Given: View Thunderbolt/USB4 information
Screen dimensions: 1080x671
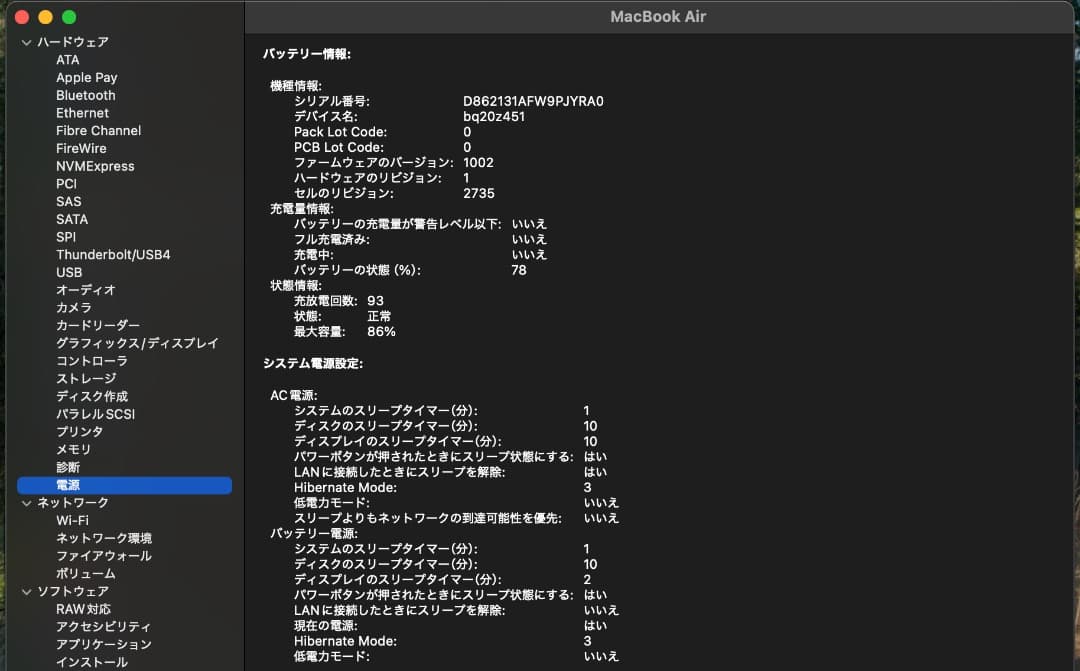Looking at the screenshot, I should click(x=113, y=254).
